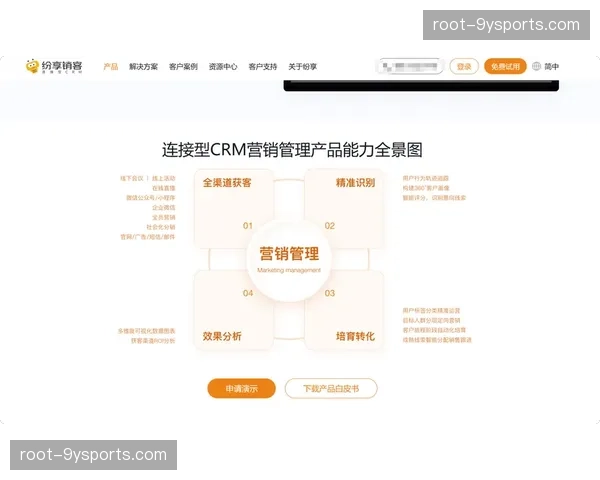The height and width of the screenshot is (480, 600).
Task: Click the Marketing management subtitle
Action: pyautogui.click(x=289, y=270)
